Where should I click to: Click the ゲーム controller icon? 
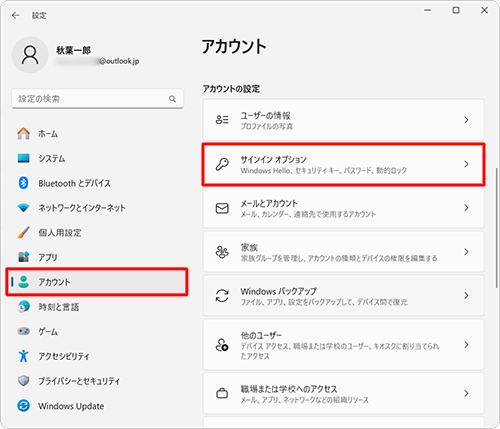pos(24,331)
